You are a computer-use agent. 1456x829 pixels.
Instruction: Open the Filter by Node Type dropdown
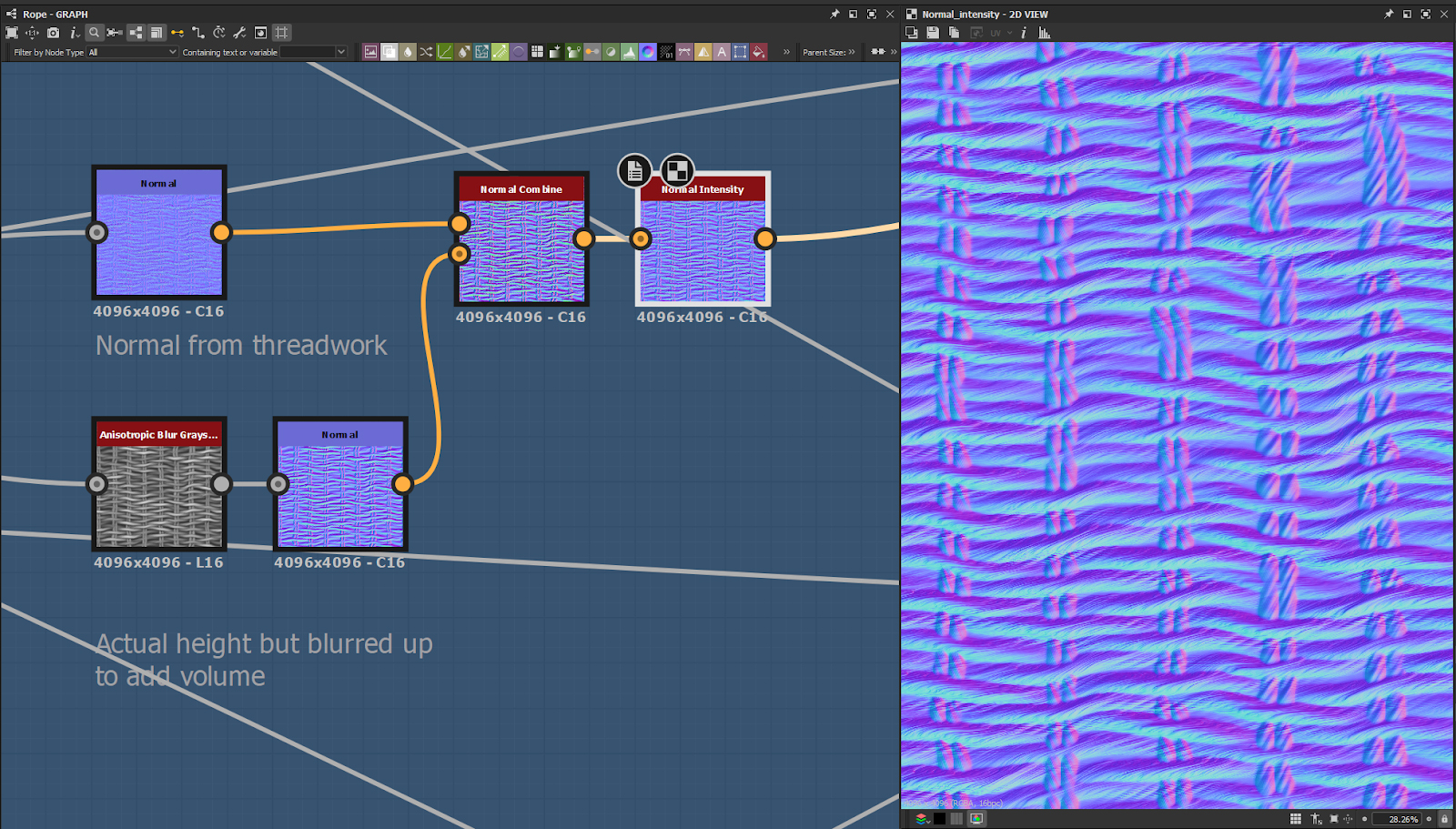(x=132, y=52)
